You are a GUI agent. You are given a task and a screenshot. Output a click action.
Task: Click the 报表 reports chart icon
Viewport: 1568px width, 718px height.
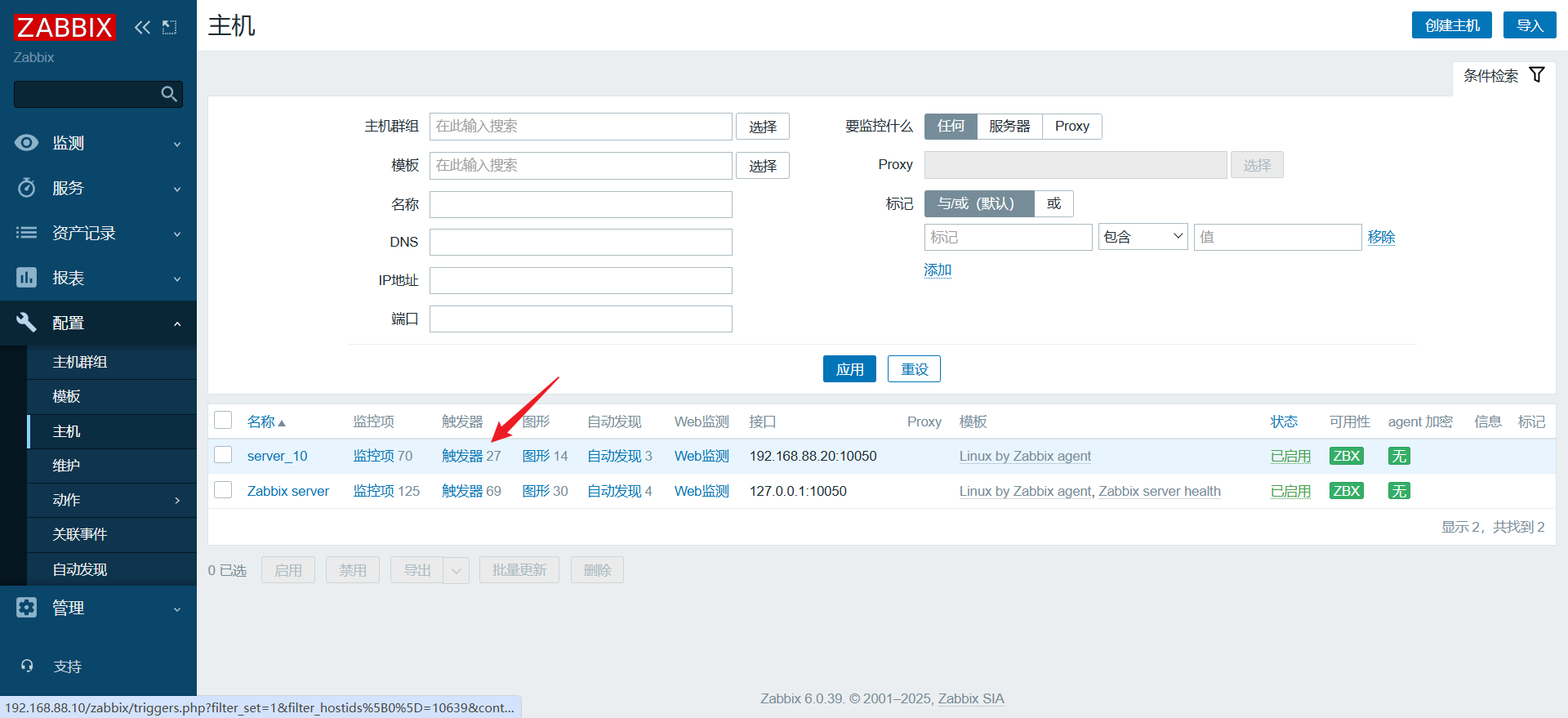[x=26, y=278]
